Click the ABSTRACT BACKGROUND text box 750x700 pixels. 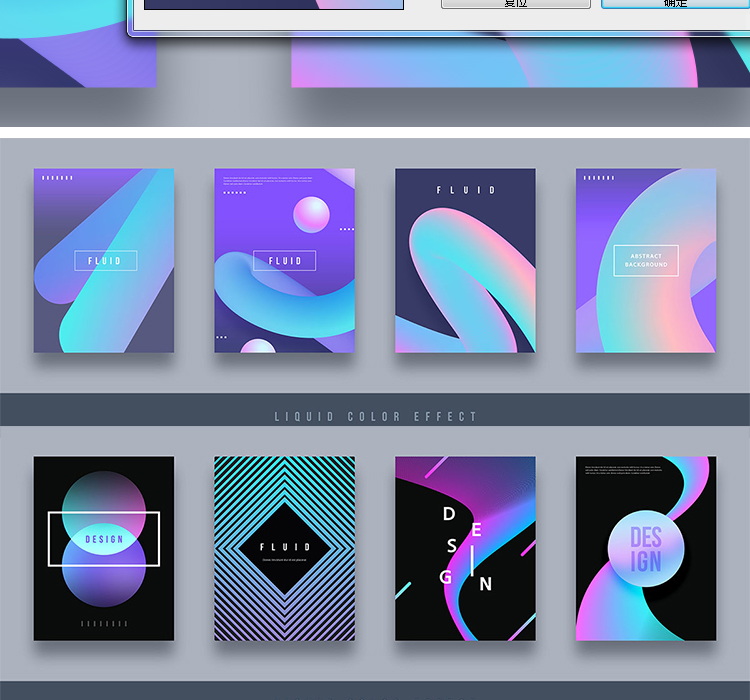(x=646, y=261)
